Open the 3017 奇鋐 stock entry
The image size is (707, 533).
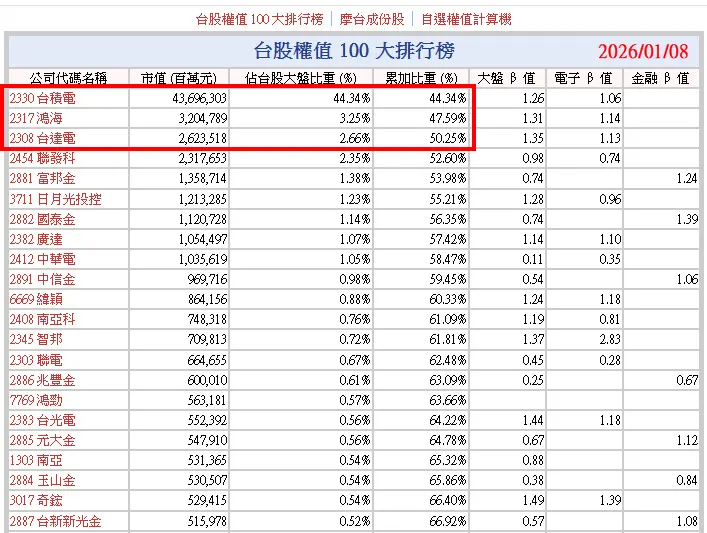pos(36,500)
